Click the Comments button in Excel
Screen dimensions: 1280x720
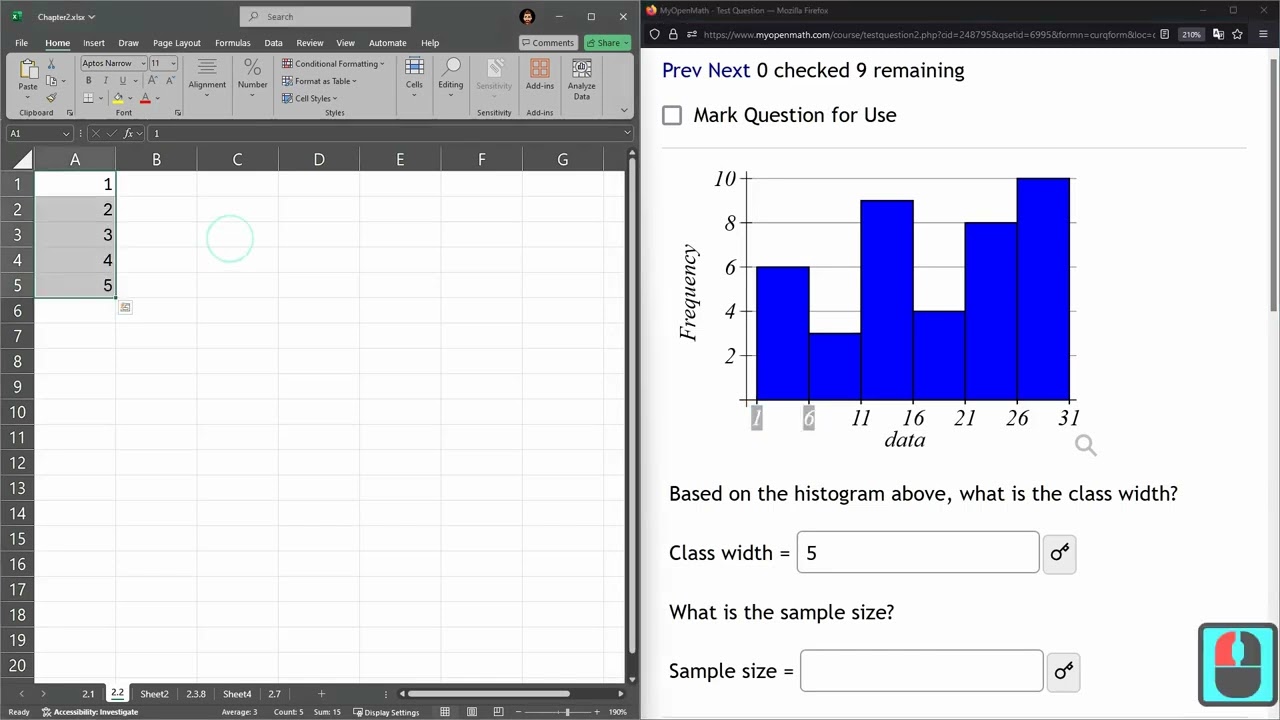point(547,43)
